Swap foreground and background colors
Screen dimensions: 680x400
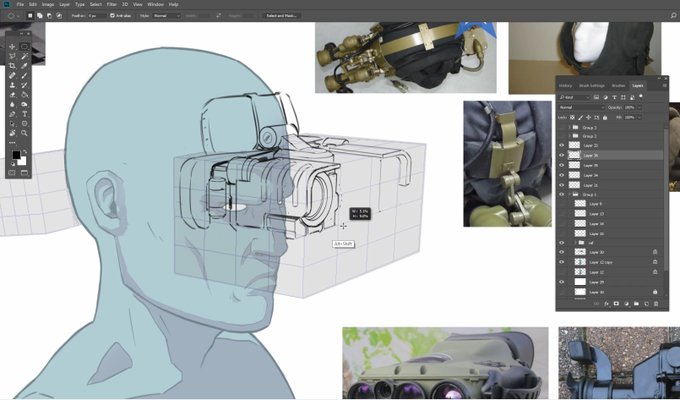(24, 152)
